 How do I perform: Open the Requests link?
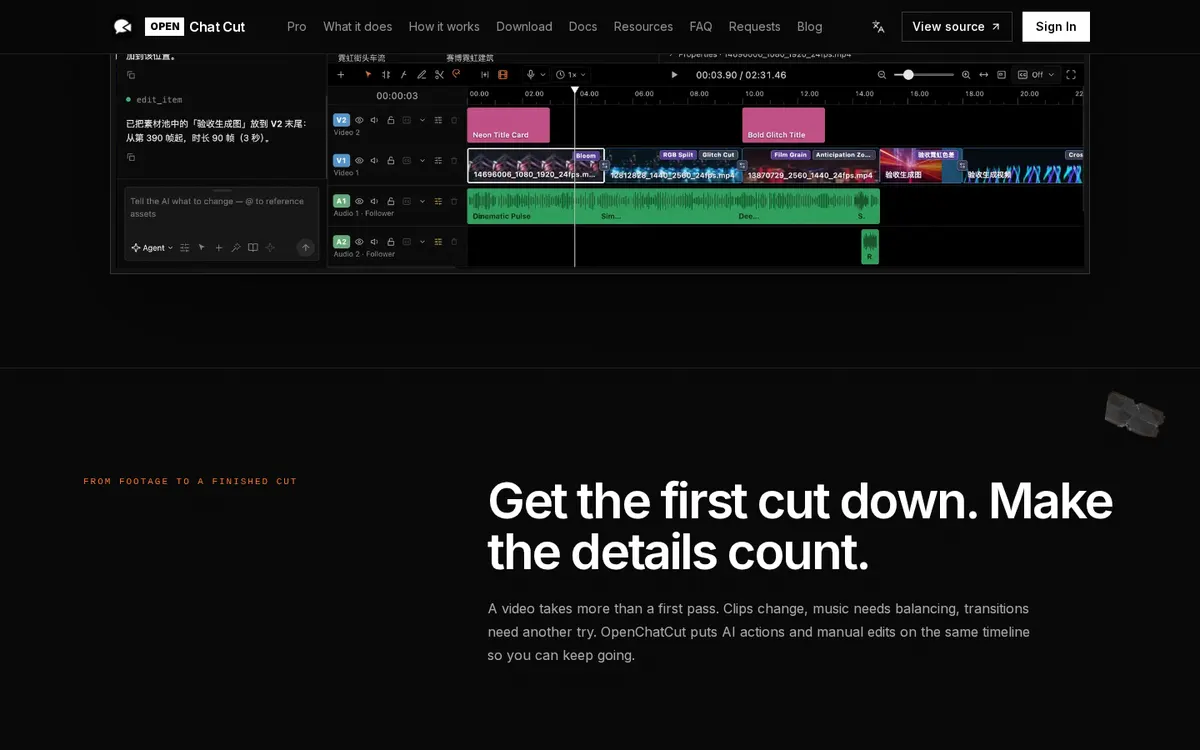point(755,27)
